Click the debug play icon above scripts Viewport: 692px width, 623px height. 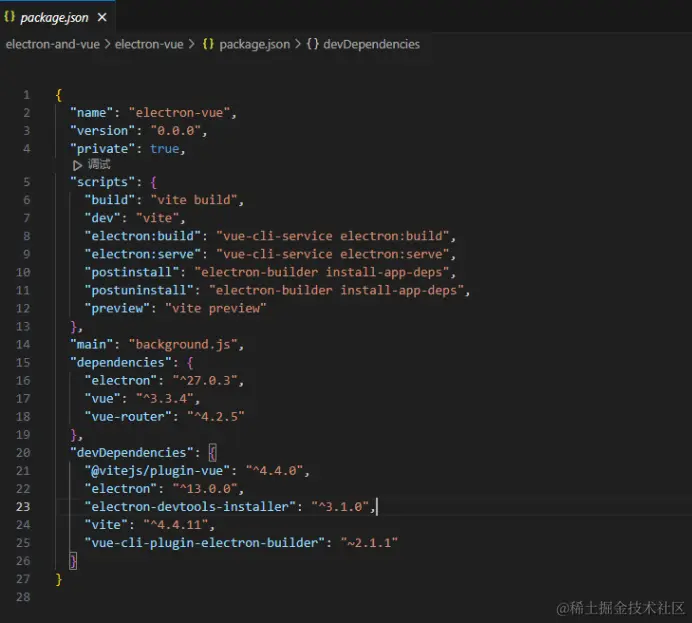[77, 165]
